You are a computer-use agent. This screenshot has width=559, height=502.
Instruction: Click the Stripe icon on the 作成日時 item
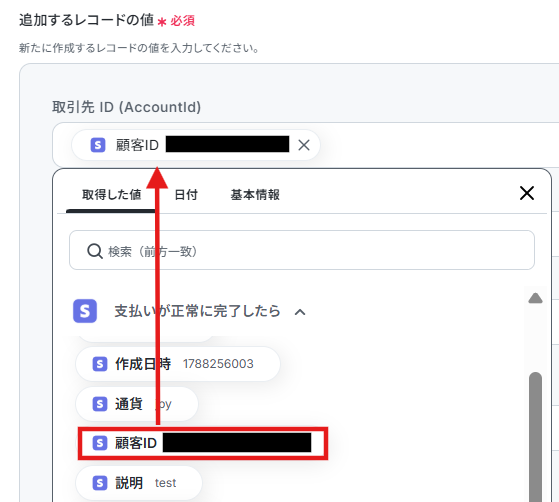[x=100, y=364]
